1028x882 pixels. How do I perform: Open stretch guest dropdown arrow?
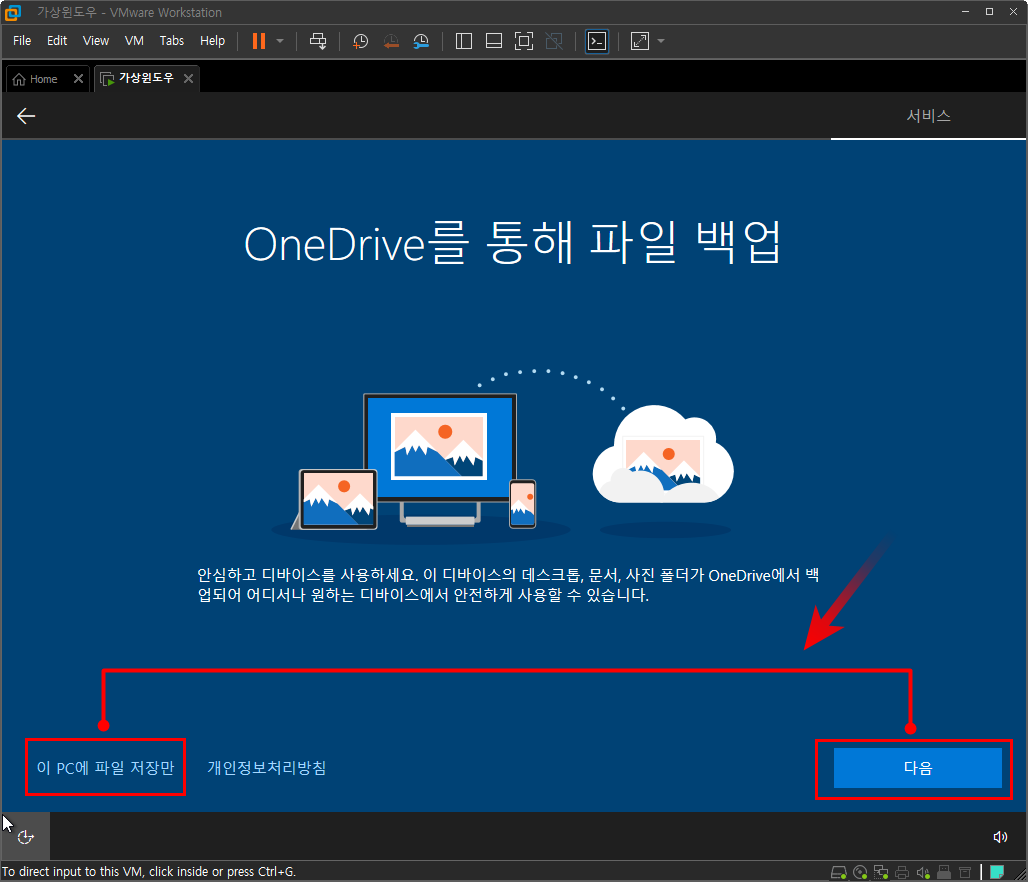[x=661, y=41]
